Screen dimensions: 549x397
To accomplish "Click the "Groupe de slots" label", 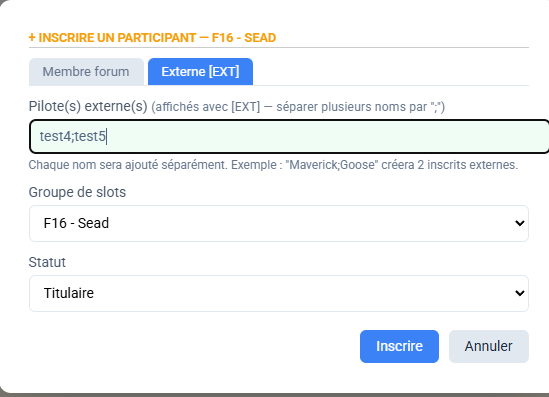I will click(x=77, y=192).
